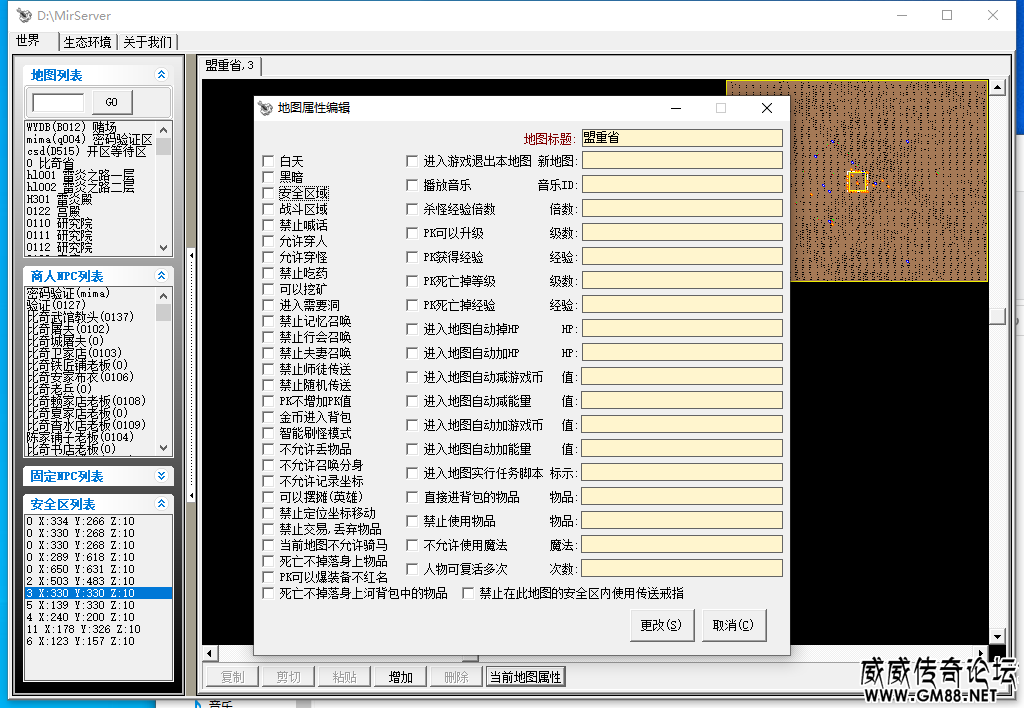Close the 地图属性编辑 dialog

(x=767, y=108)
